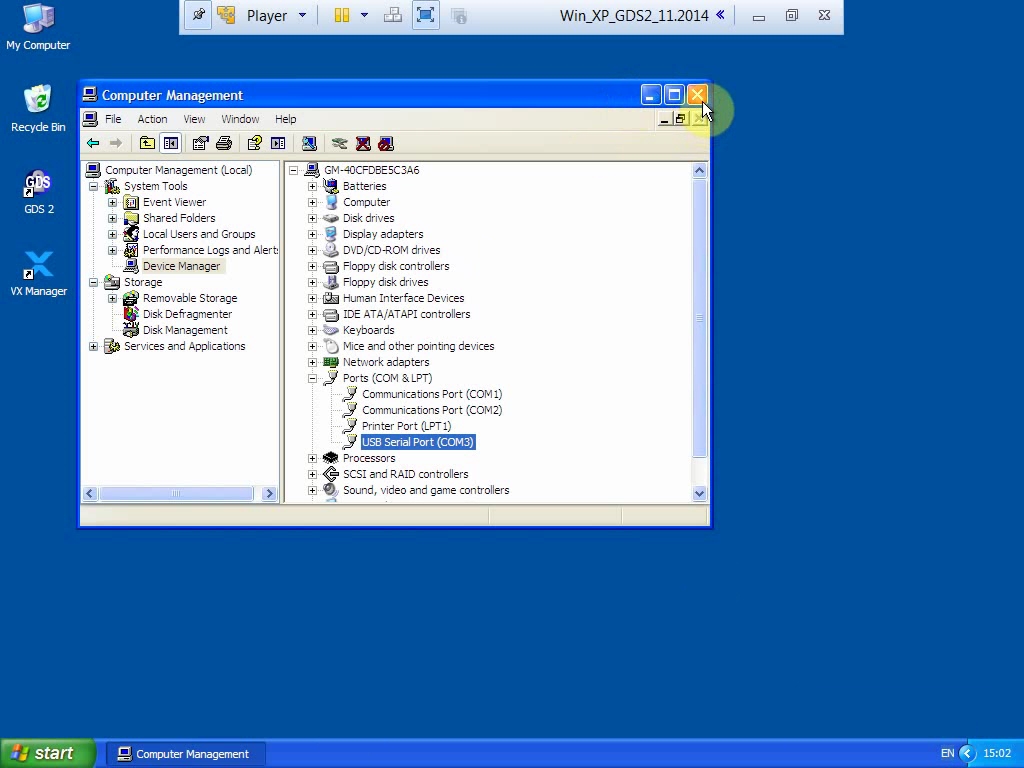Click the Scan for hardware changes icon
Viewport: 1024px width, 768px height.
coord(309,143)
